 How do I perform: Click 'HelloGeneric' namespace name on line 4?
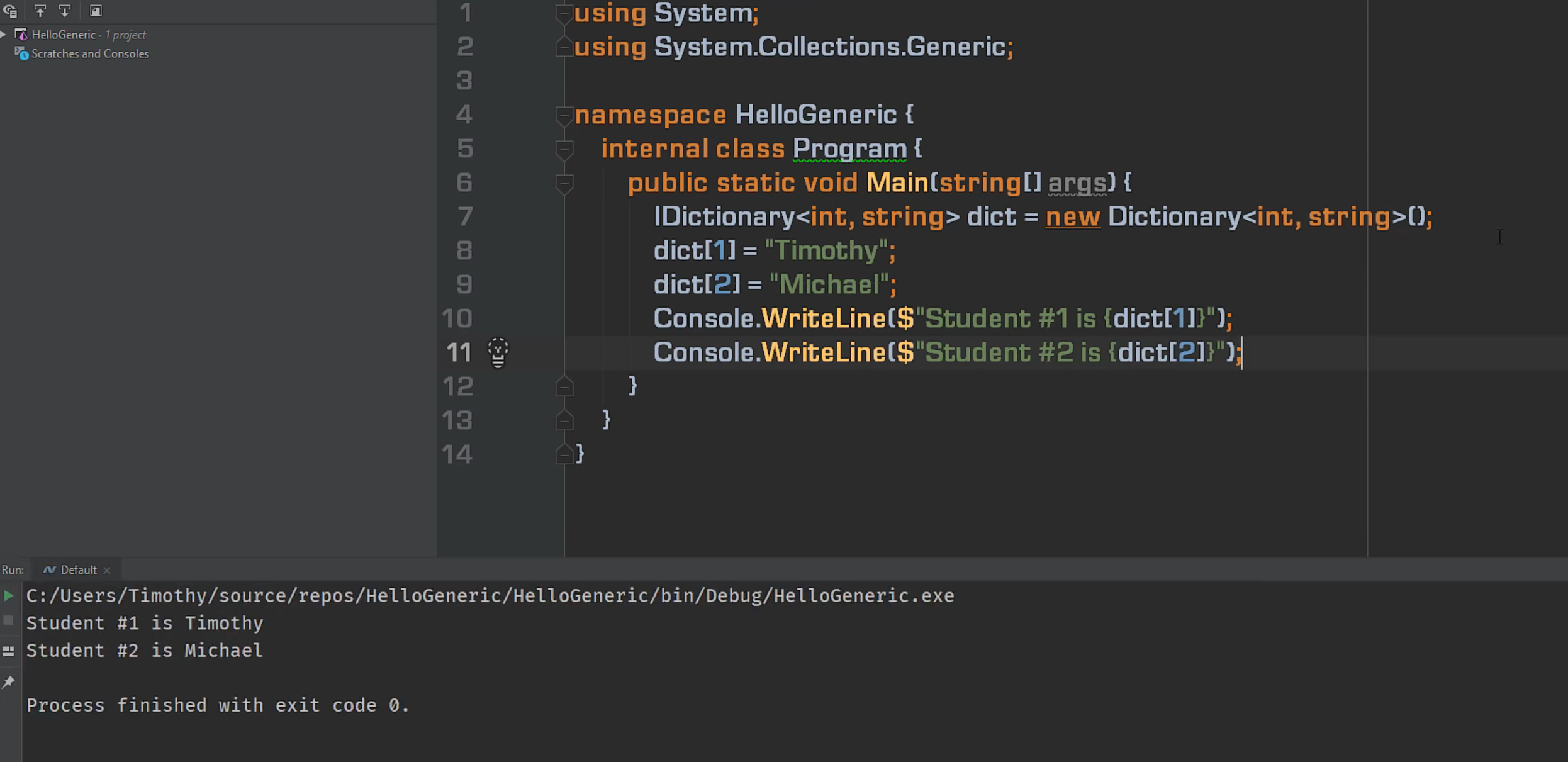pyautogui.click(x=816, y=115)
